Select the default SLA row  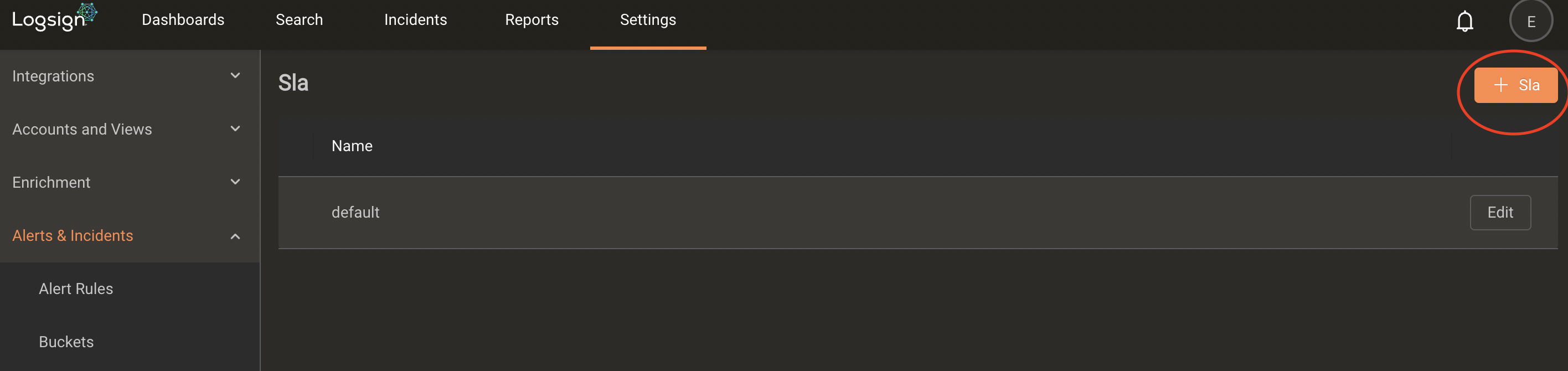point(917,213)
